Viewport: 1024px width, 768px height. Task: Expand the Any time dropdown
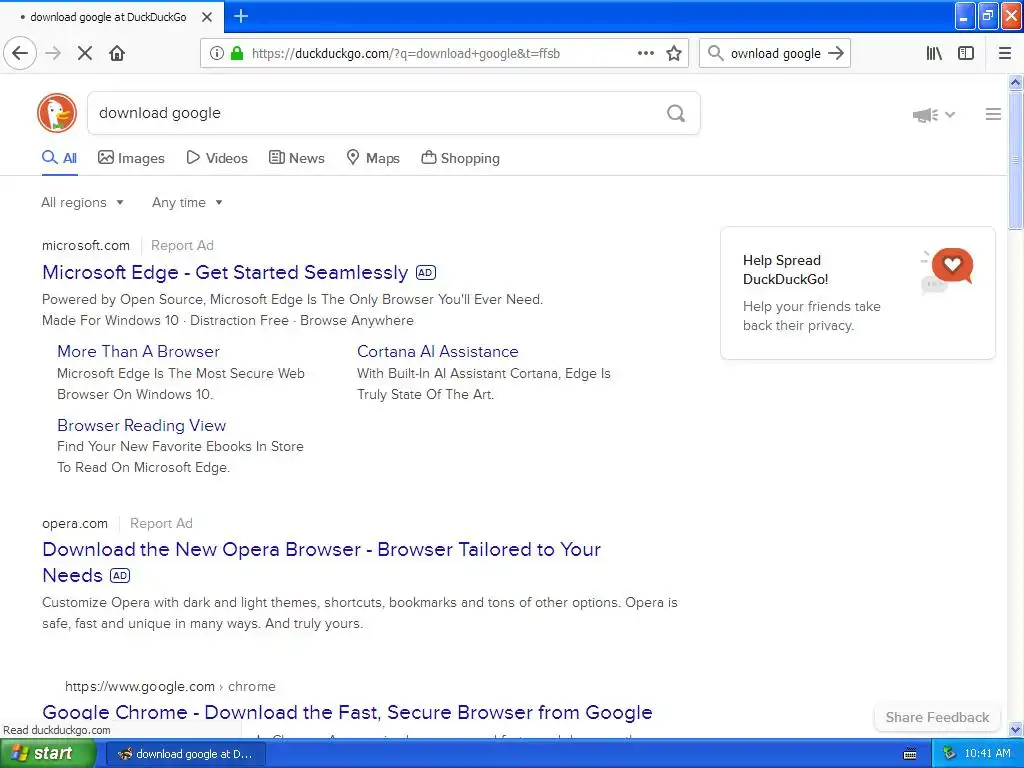click(187, 202)
